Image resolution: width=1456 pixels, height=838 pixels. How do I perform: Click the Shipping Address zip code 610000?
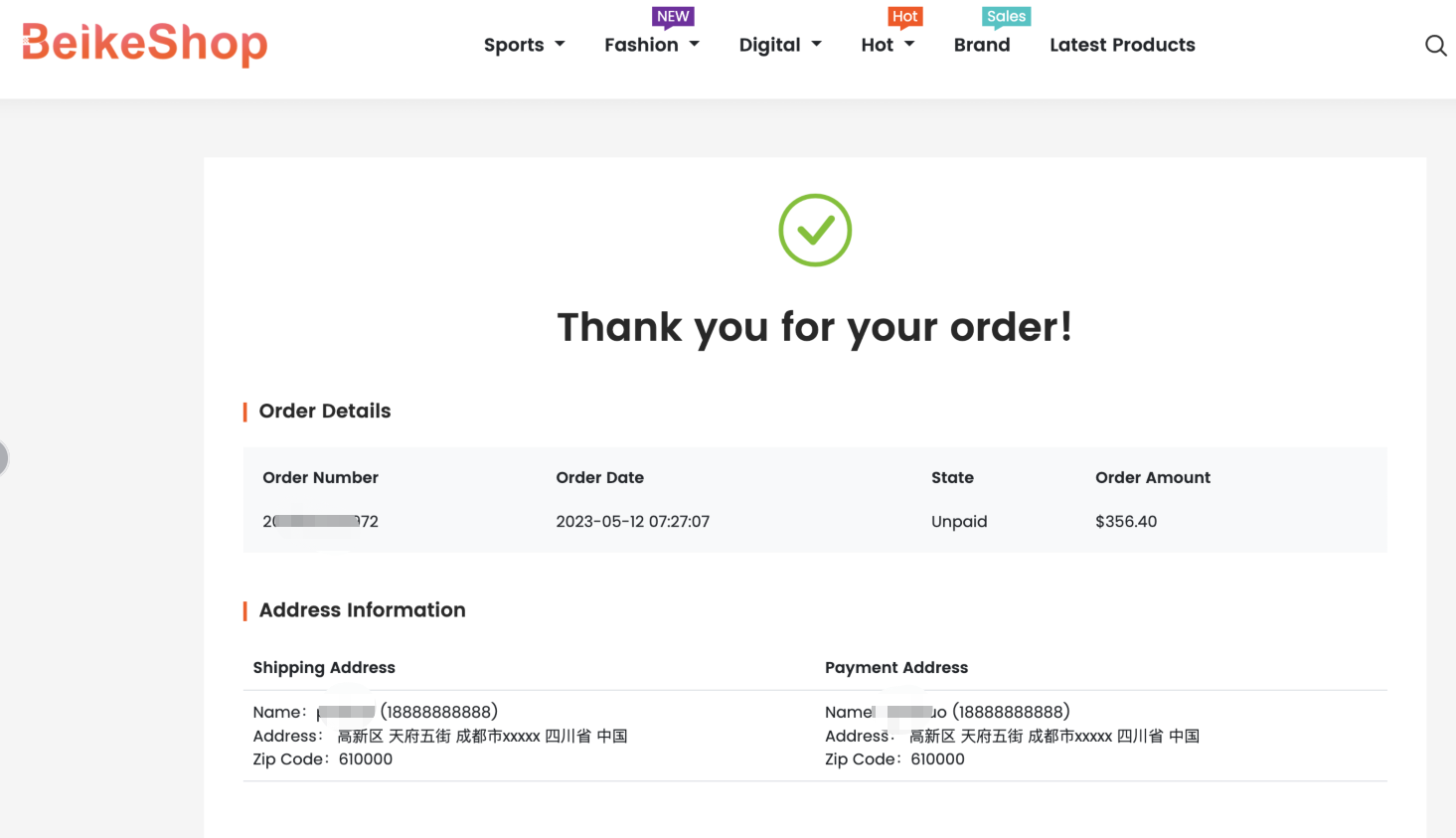pos(365,758)
